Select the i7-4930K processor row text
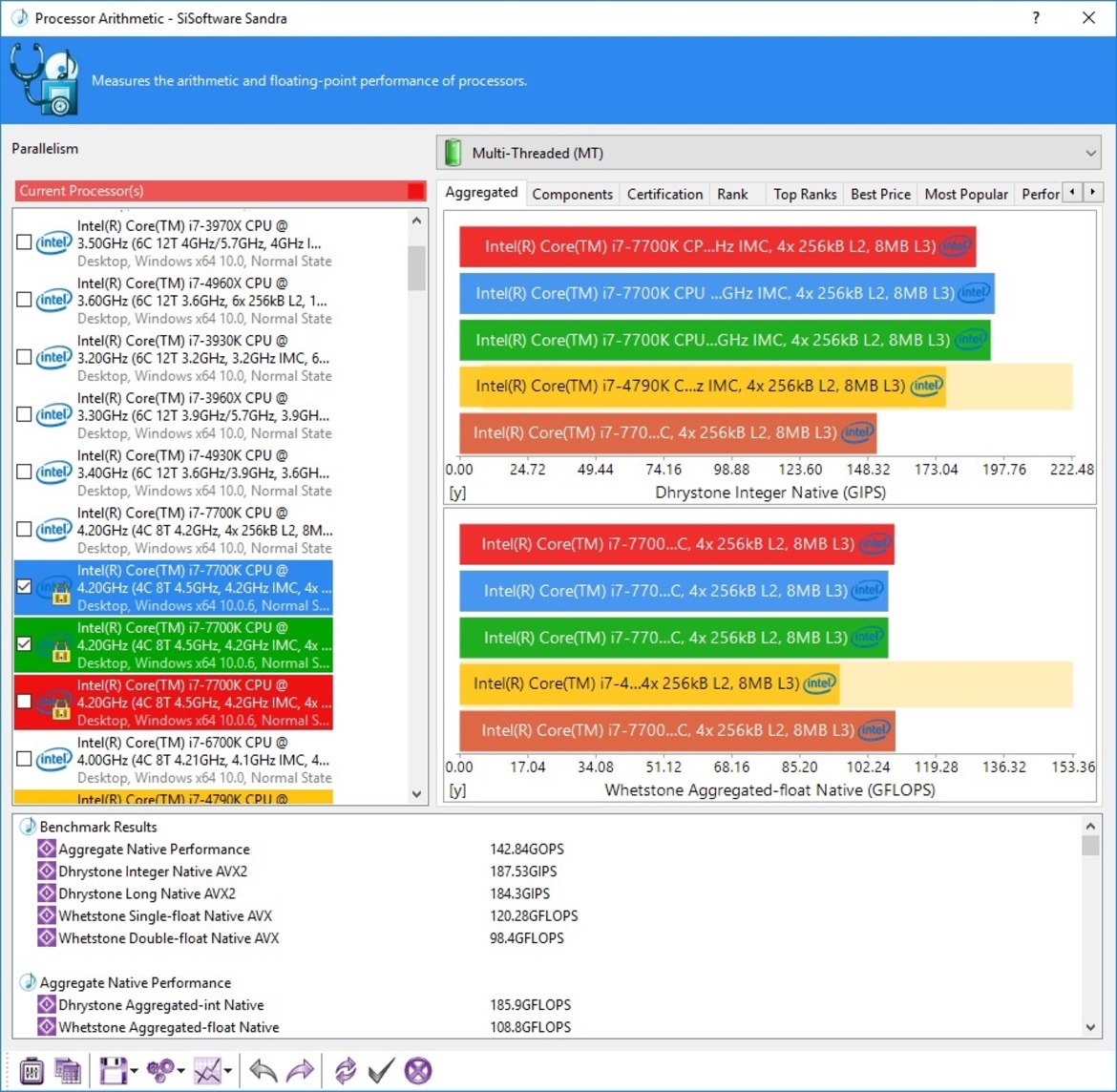 coord(204,472)
